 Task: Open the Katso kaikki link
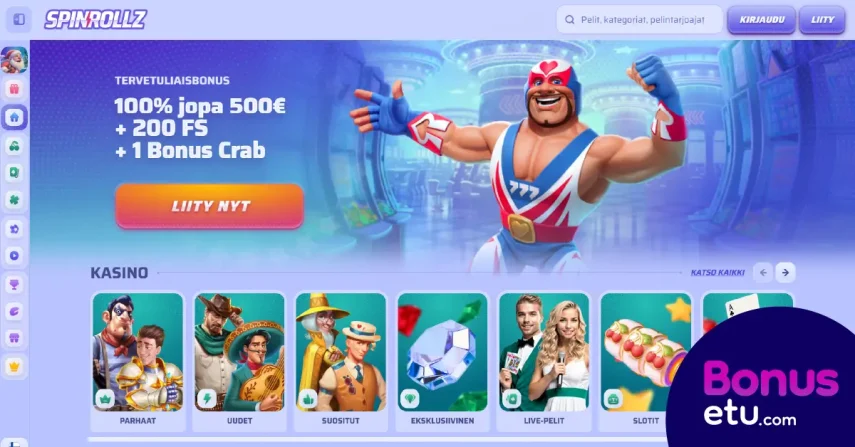tap(717, 273)
